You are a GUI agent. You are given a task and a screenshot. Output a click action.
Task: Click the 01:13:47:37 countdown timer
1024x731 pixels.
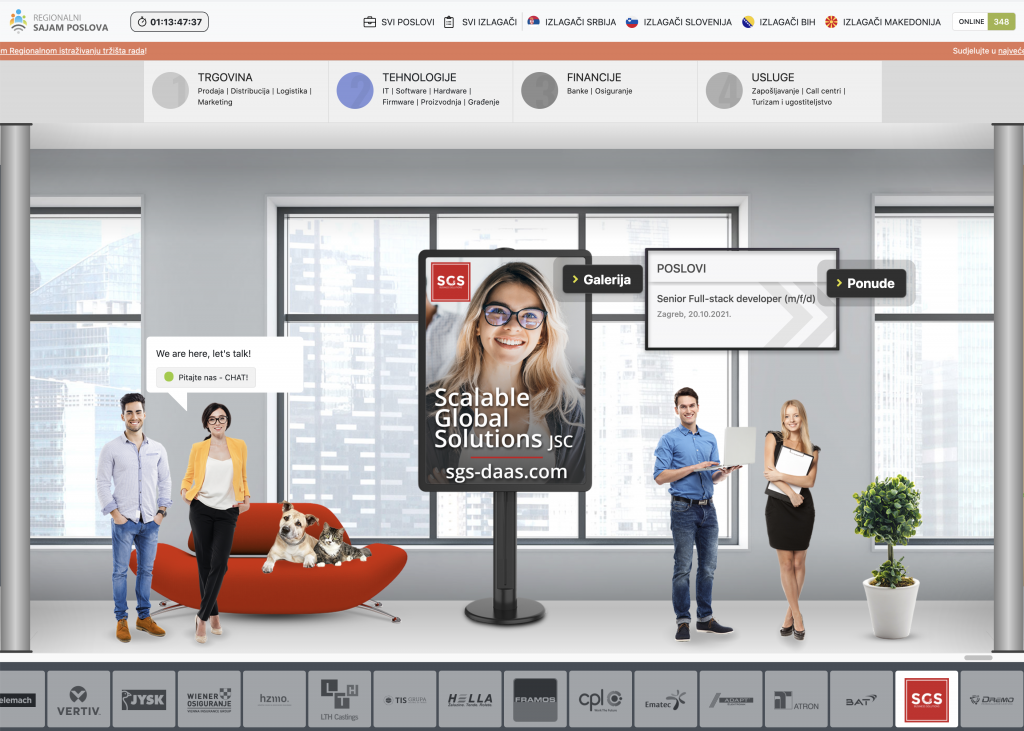point(170,22)
